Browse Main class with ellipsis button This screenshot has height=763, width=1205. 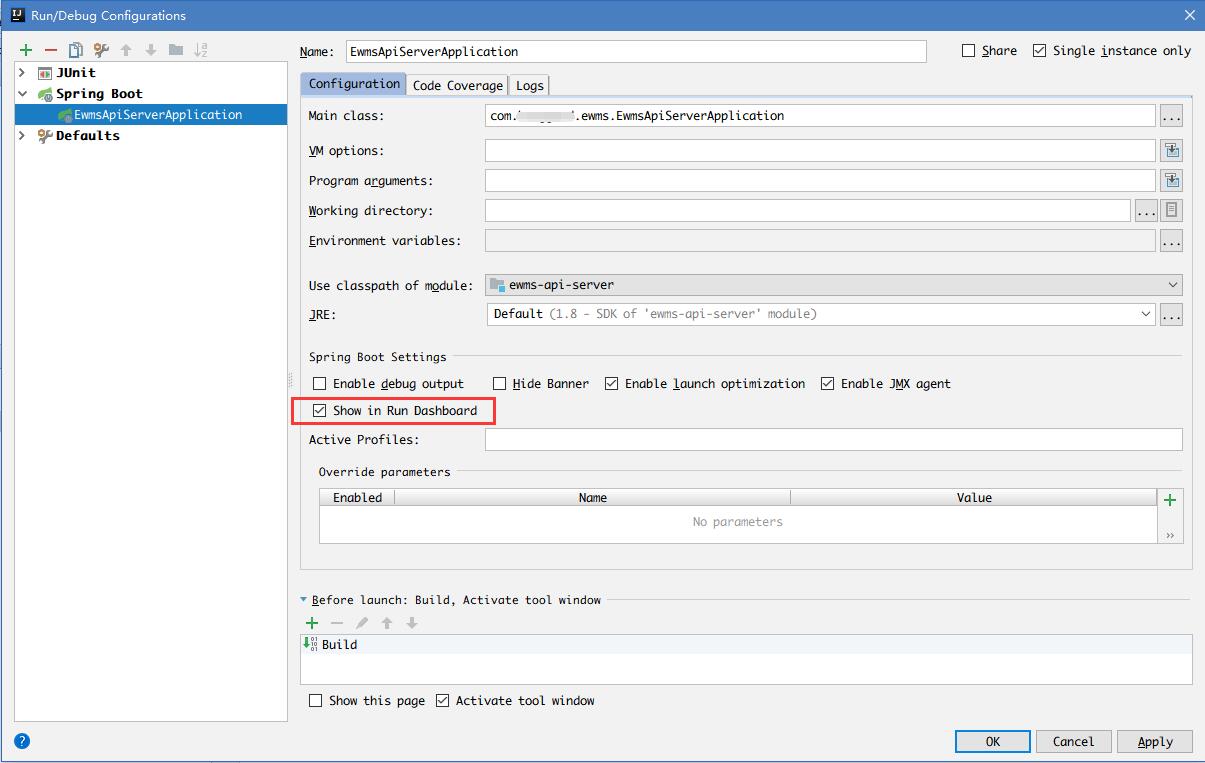pos(1171,116)
